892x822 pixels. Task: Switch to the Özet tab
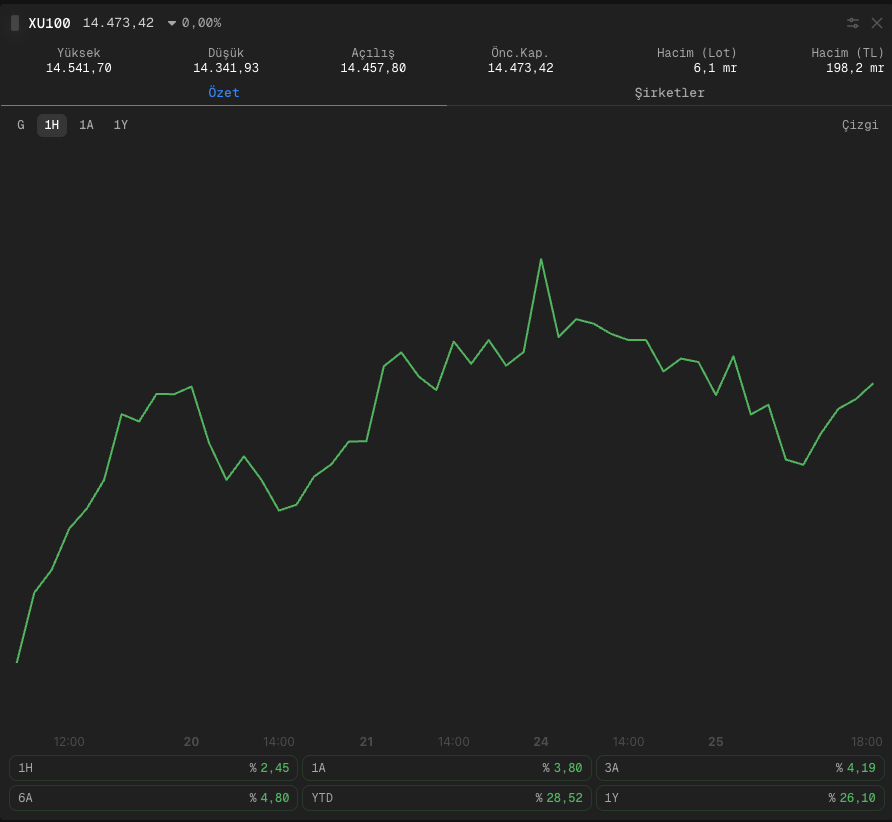tap(224, 93)
